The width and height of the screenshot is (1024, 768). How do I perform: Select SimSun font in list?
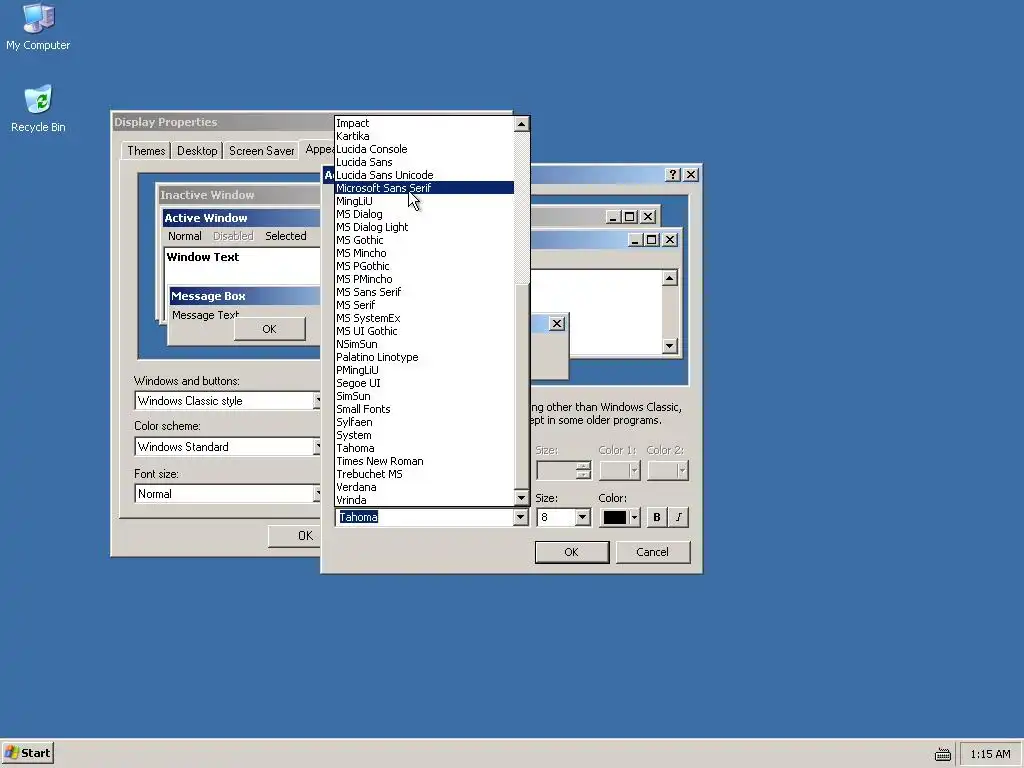point(424,396)
